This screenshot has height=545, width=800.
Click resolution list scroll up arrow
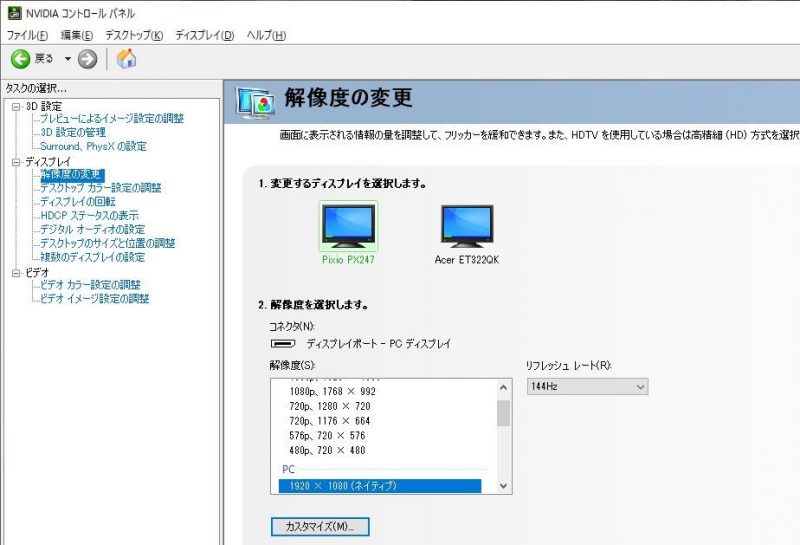point(504,388)
